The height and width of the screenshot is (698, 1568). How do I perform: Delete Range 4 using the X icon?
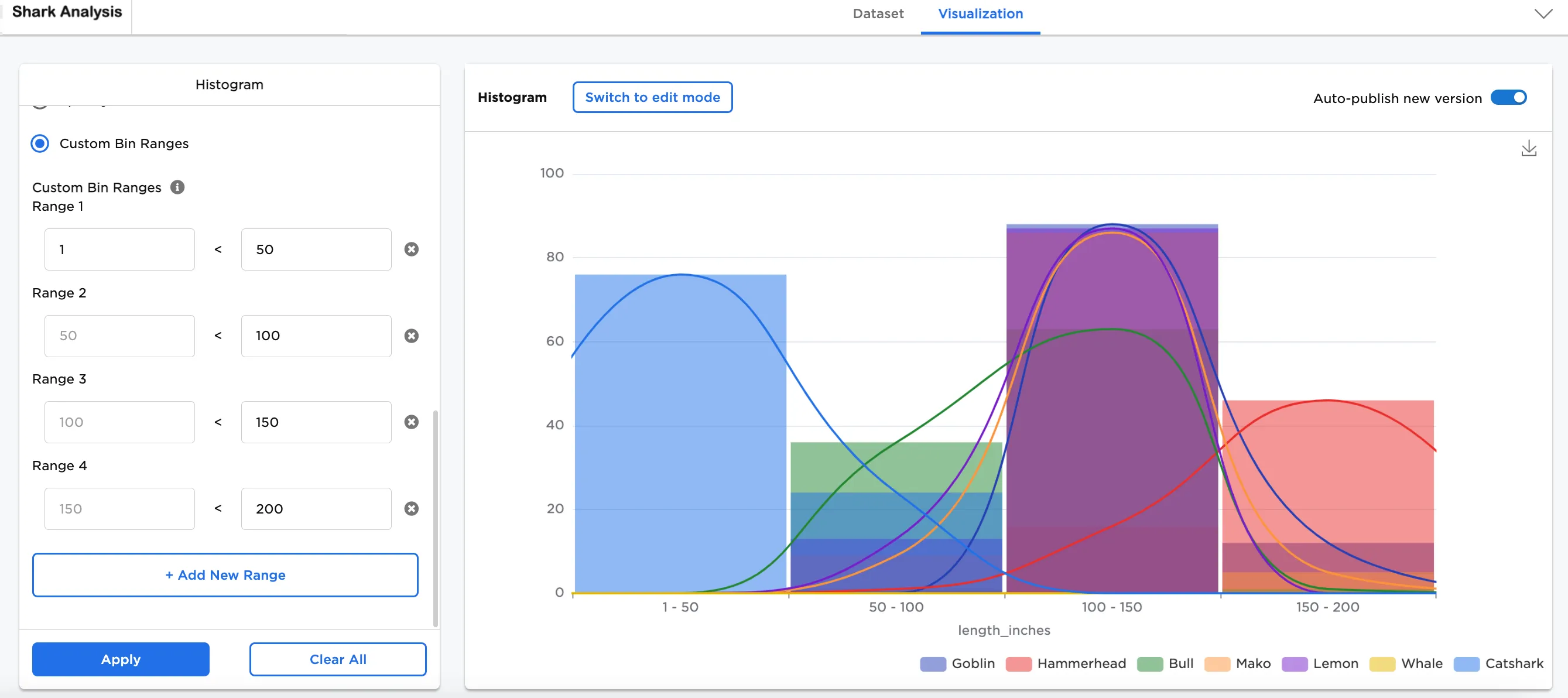pos(412,509)
